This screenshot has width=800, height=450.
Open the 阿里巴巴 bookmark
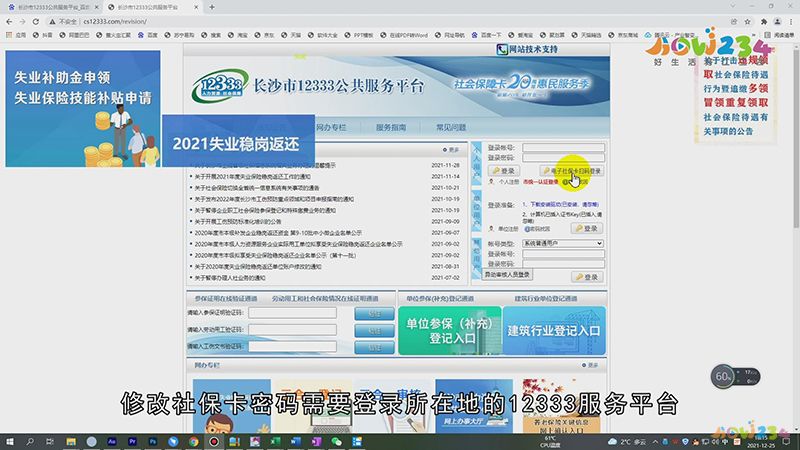[x=74, y=35]
